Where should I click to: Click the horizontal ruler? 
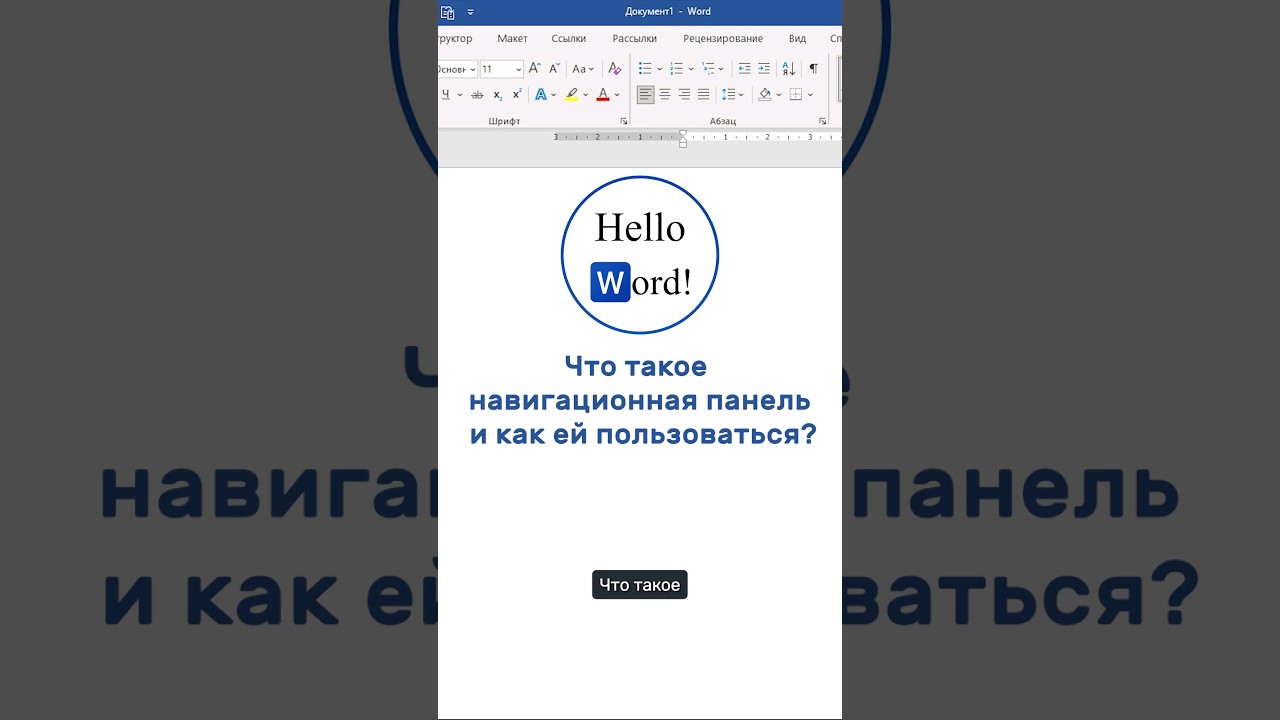pyautogui.click(x=697, y=136)
